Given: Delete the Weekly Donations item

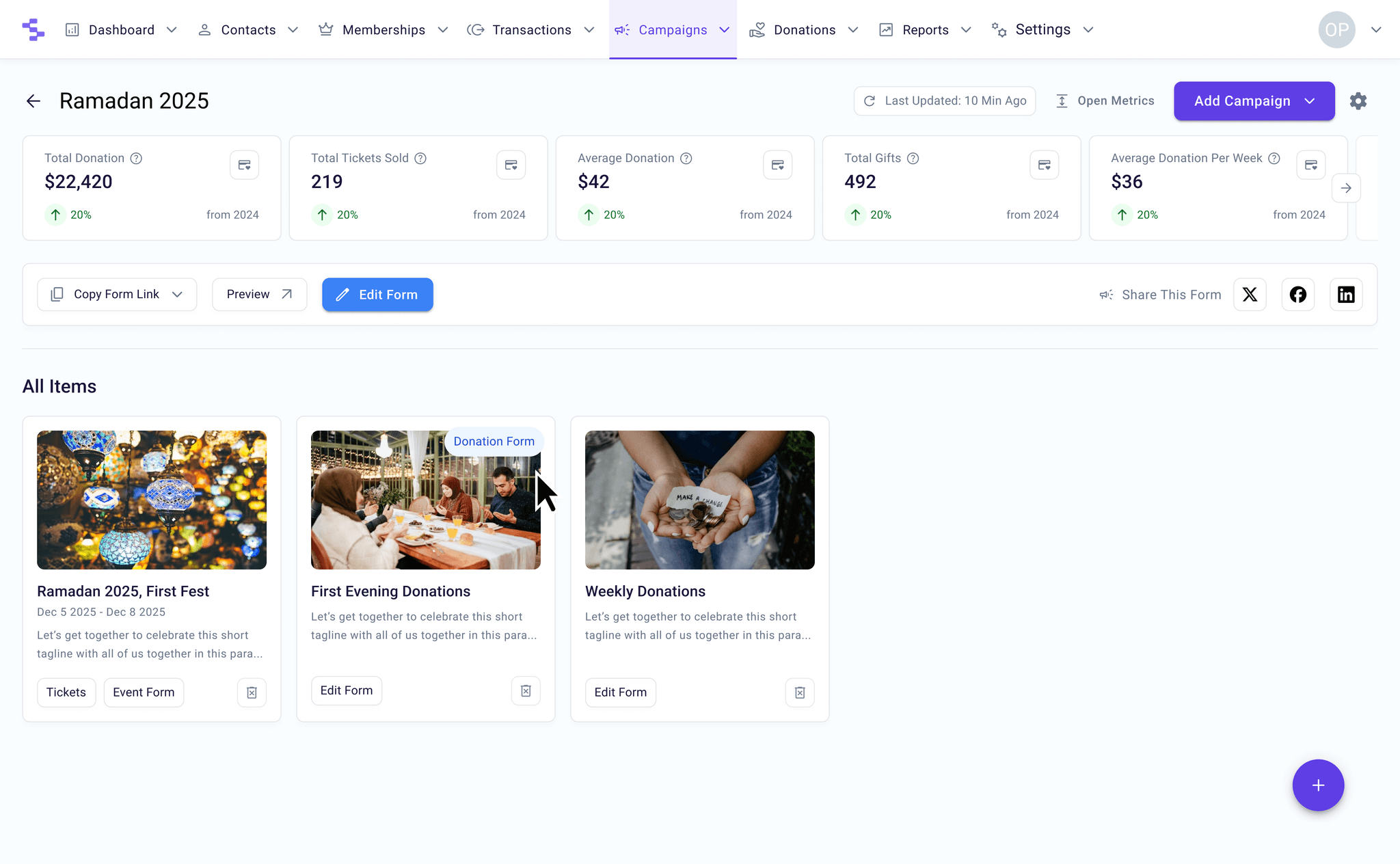Looking at the screenshot, I should click(x=800, y=692).
